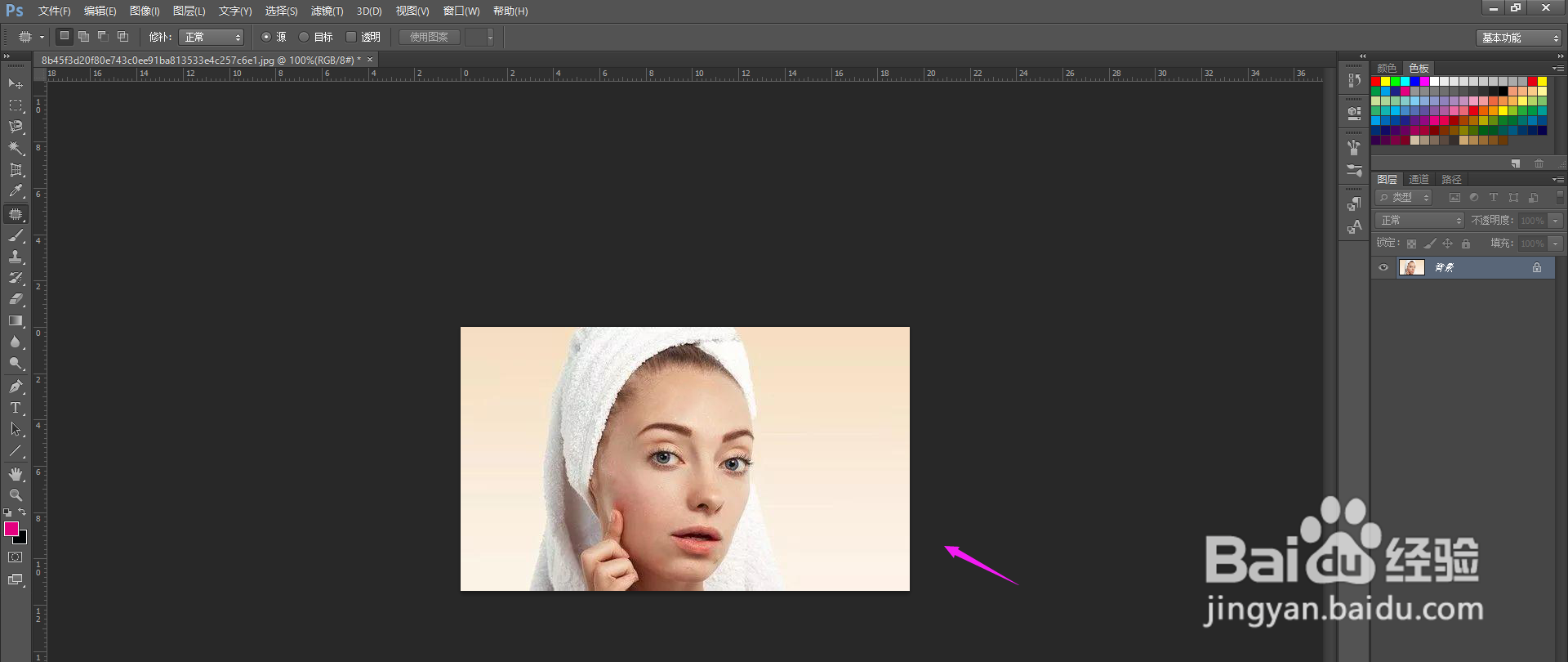
Task: Select the Horizontal Type tool
Action: point(16,407)
